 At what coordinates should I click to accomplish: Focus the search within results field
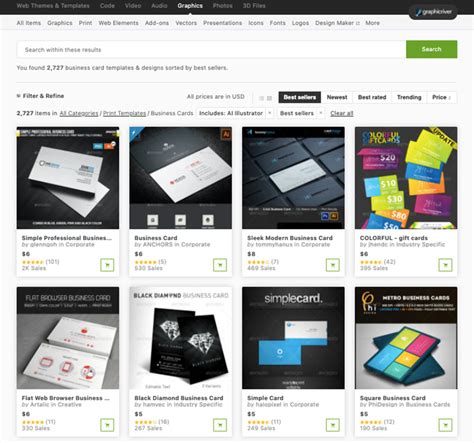pyautogui.click(x=211, y=50)
